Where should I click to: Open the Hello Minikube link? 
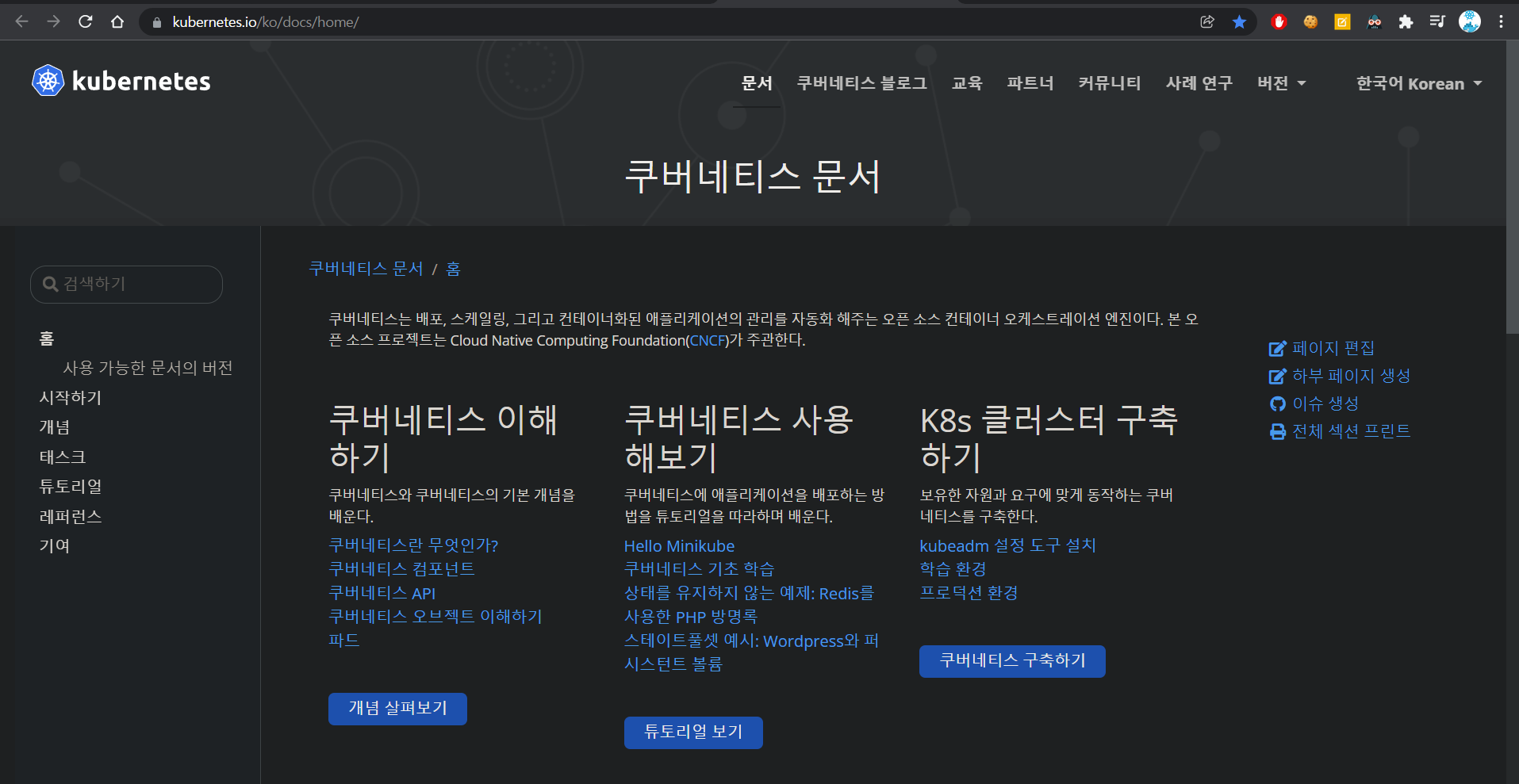click(x=679, y=546)
